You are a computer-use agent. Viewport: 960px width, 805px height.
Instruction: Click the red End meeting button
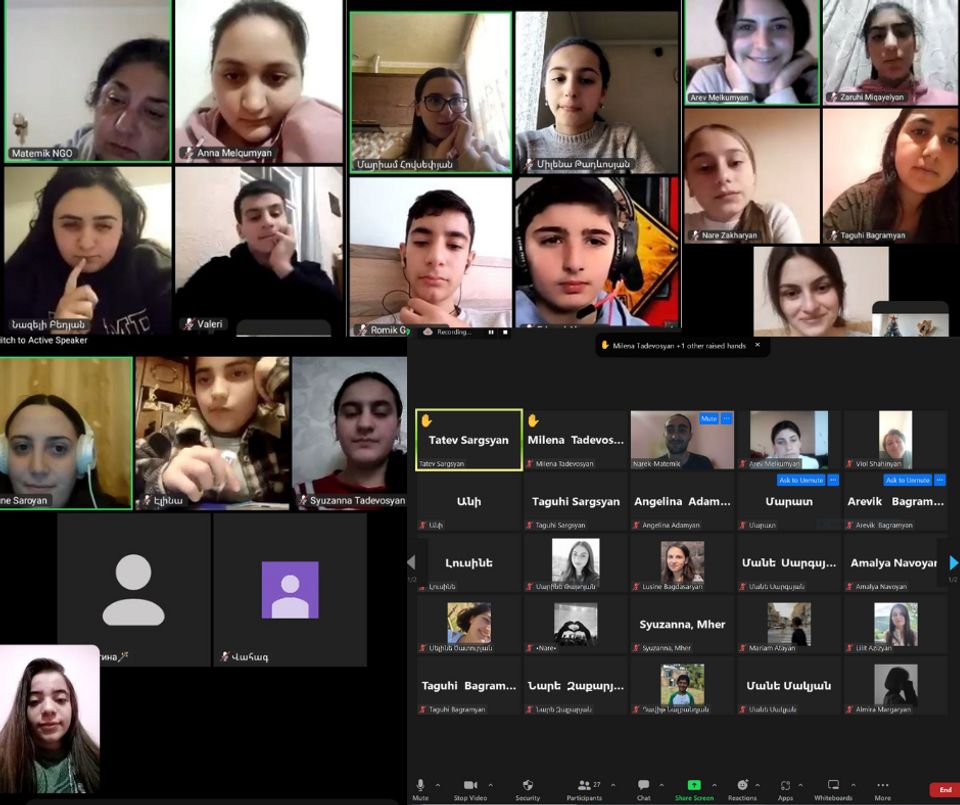pyautogui.click(x=944, y=789)
